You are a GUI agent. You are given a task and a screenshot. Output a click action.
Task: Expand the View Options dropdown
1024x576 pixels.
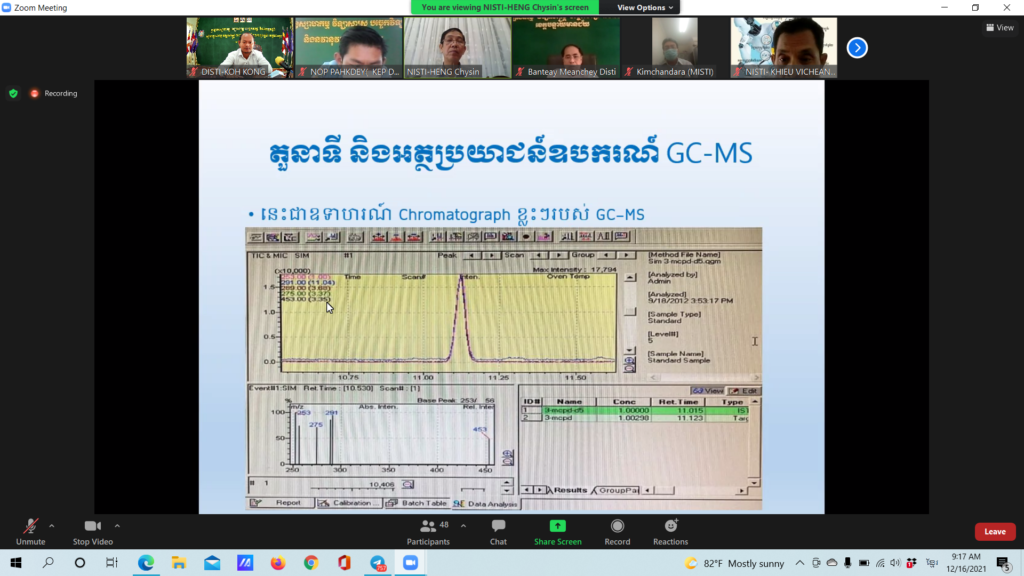click(645, 7)
